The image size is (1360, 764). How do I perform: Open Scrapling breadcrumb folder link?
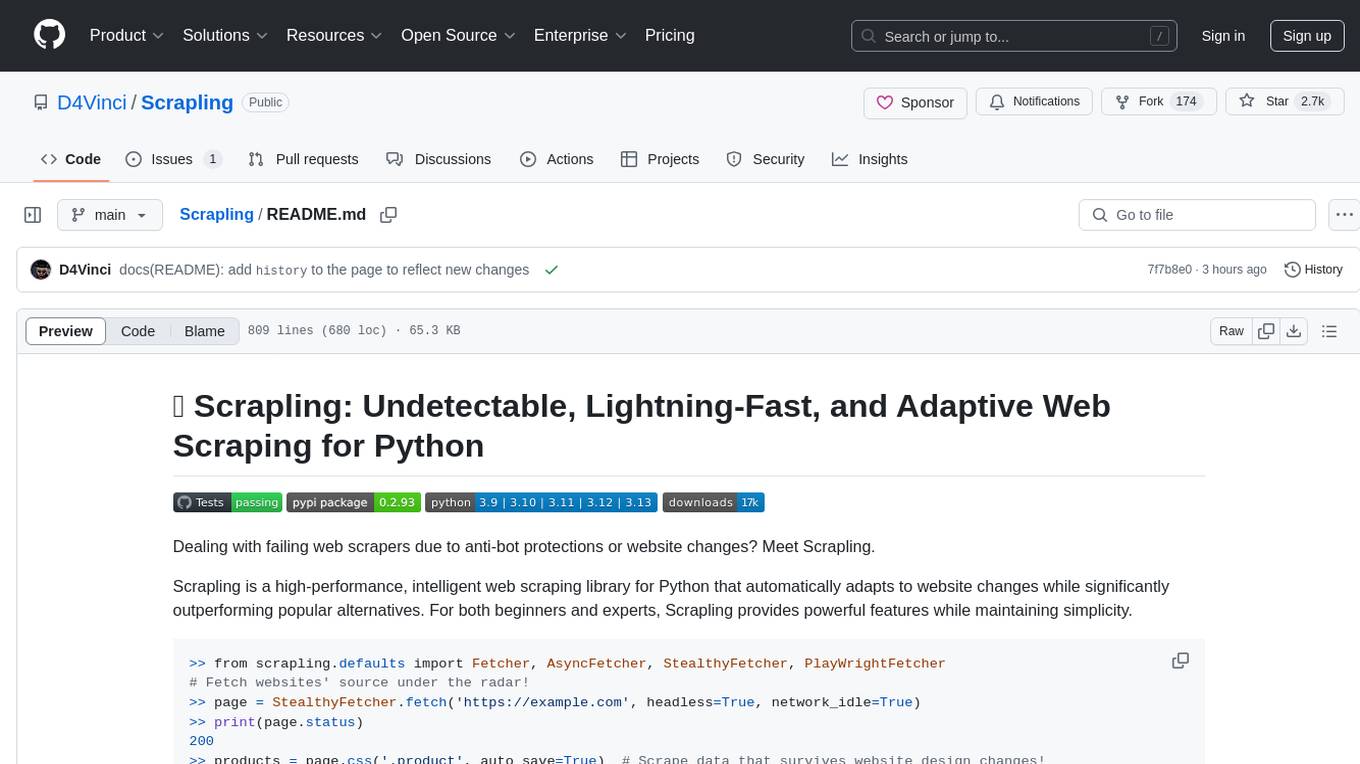pos(216,214)
